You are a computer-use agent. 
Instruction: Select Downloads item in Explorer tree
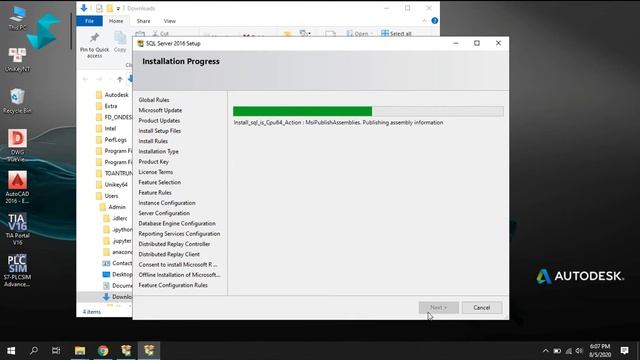pos(118,297)
